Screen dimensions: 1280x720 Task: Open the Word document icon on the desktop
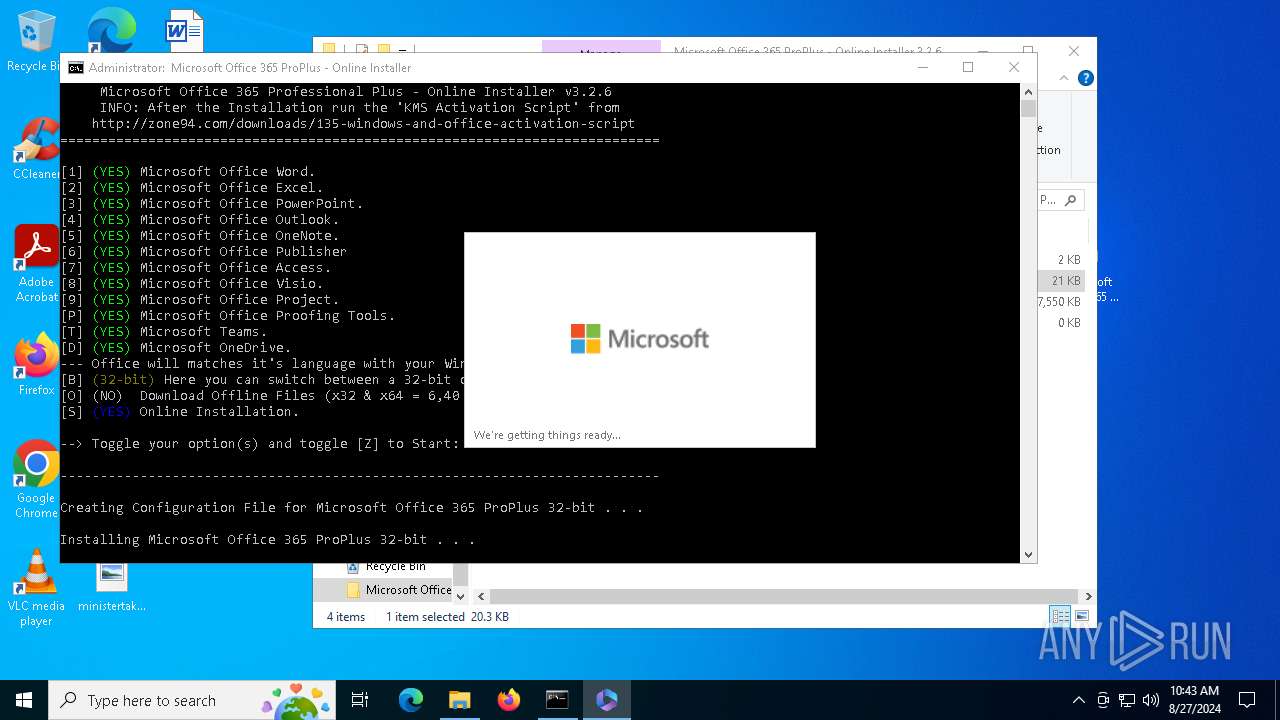(x=184, y=30)
